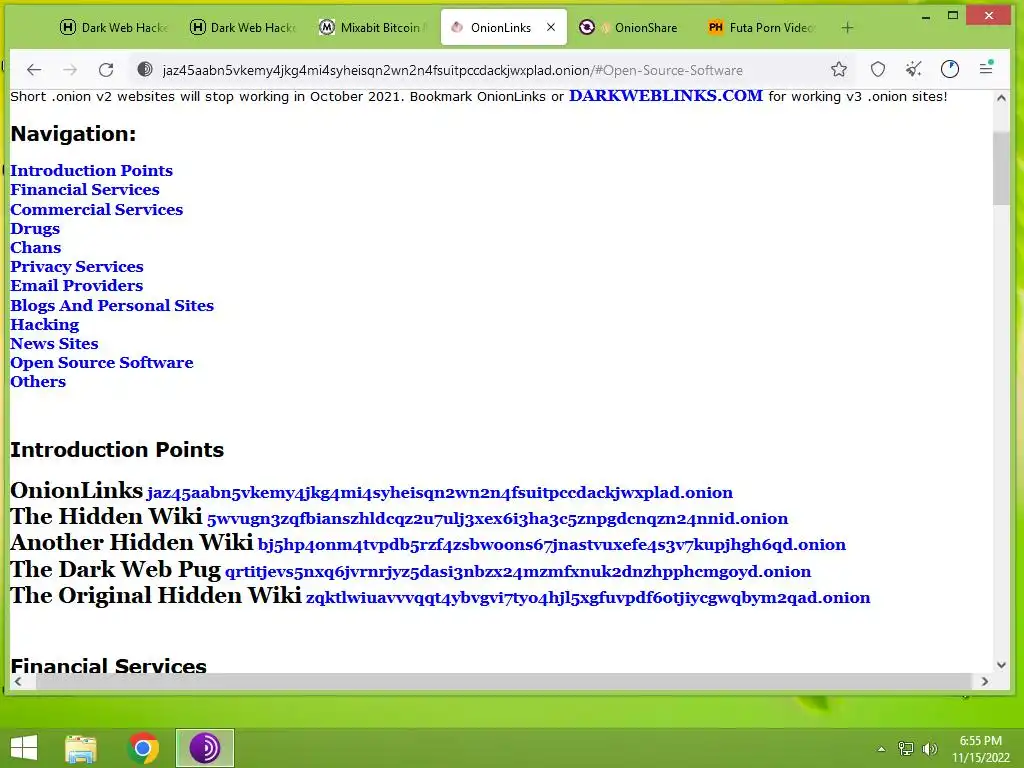The height and width of the screenshot is (768, 1024).
Task: Switch to the OnionShare tab
Action: click(632, 27)
